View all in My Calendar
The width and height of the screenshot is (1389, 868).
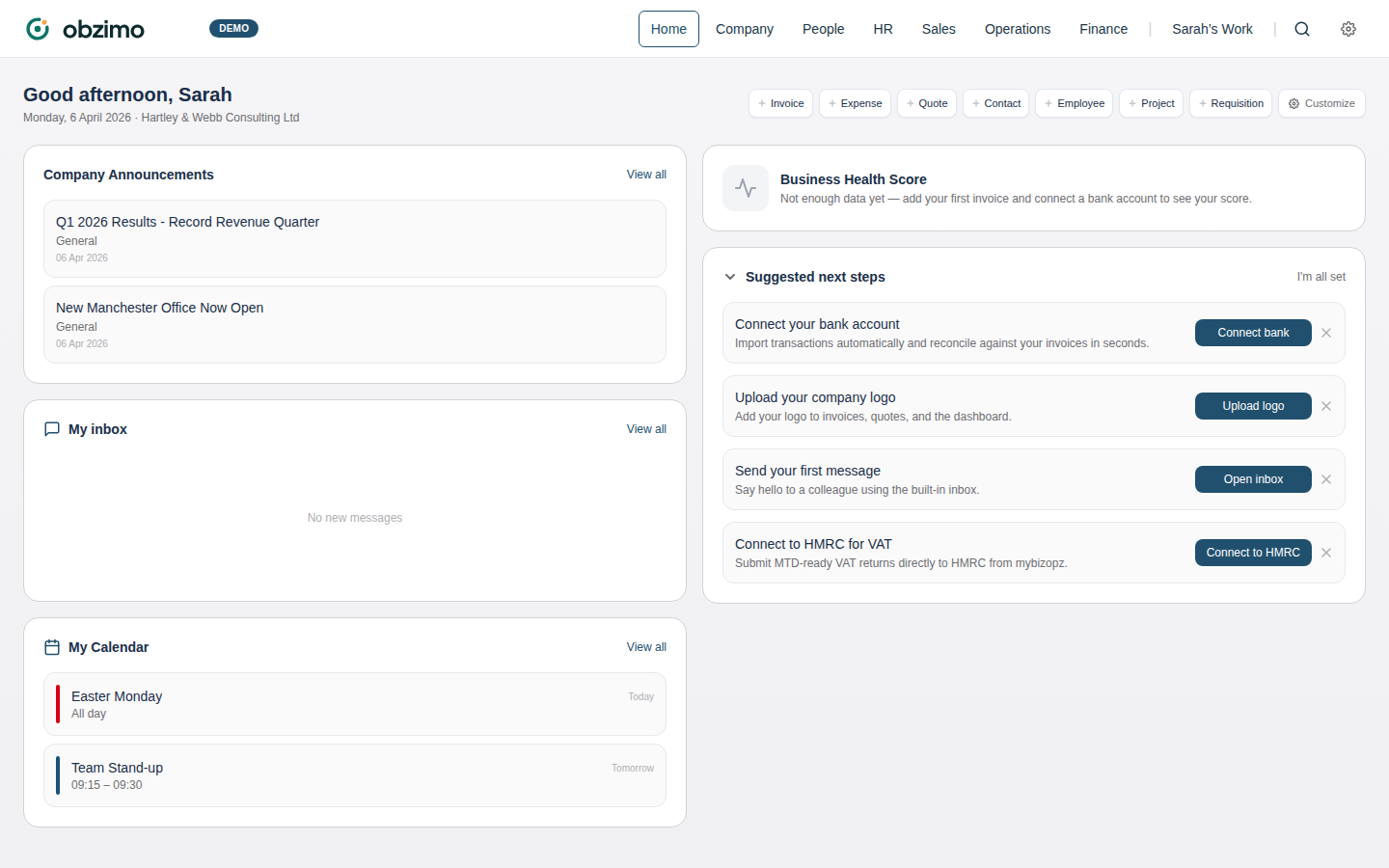646,647
